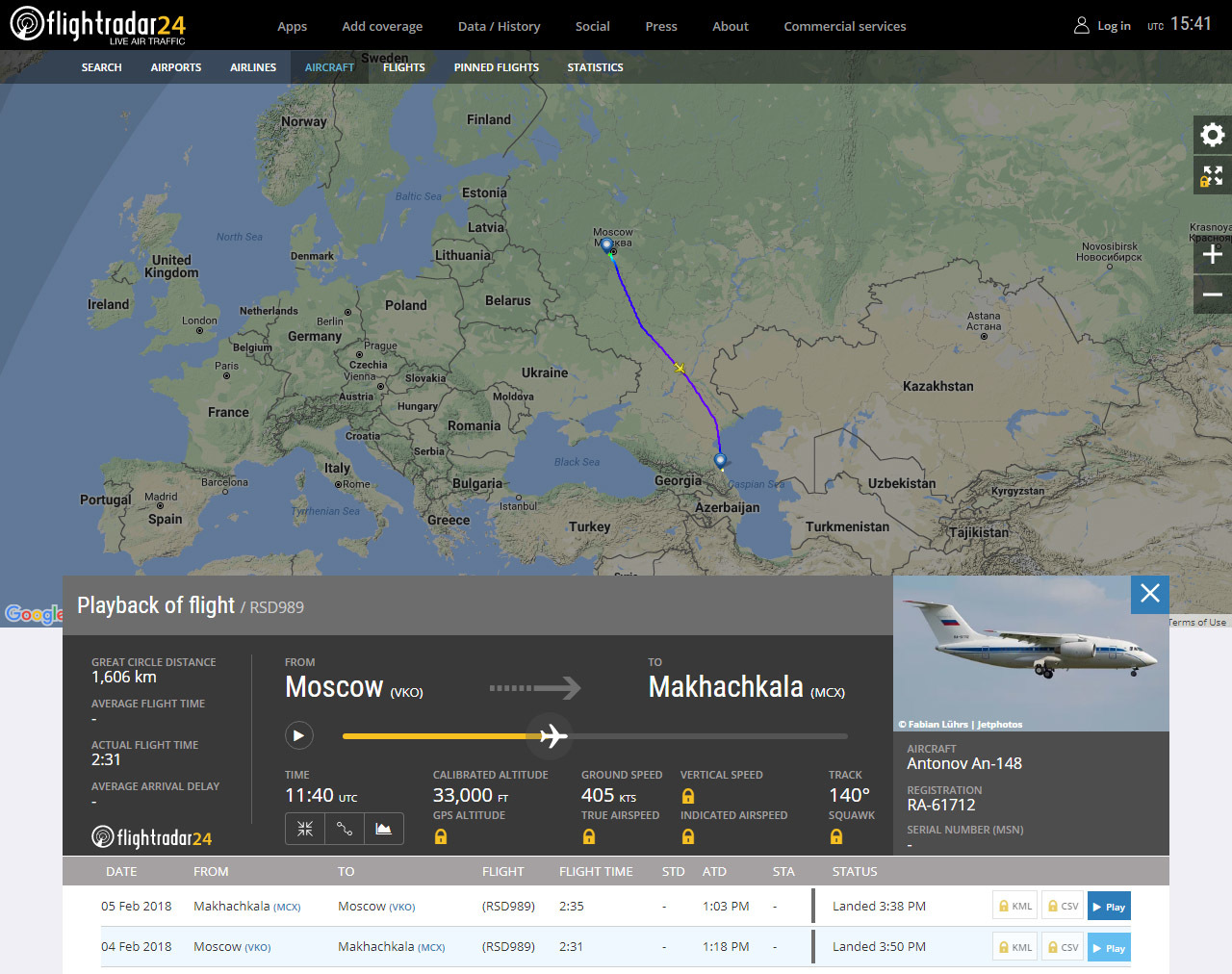Click the Flightradar24 logo in playback panel
1232x974 pixels.
pyautogui.click(x=152, y=837)
